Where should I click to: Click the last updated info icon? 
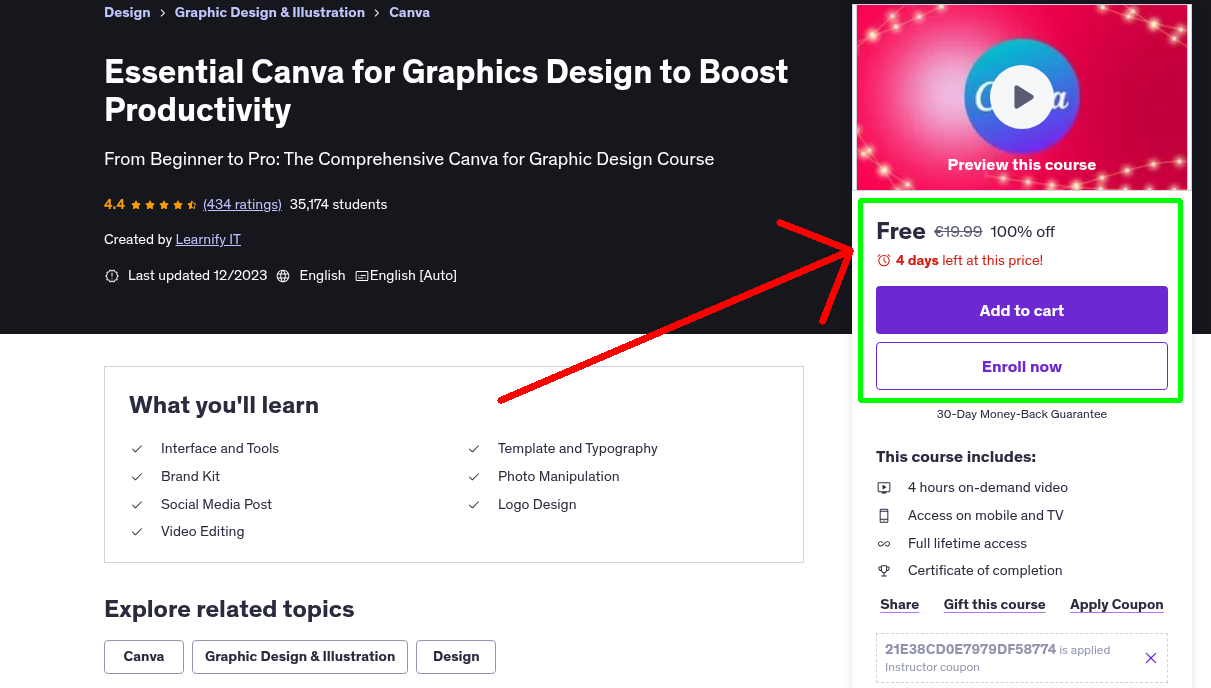pos(112,276)
